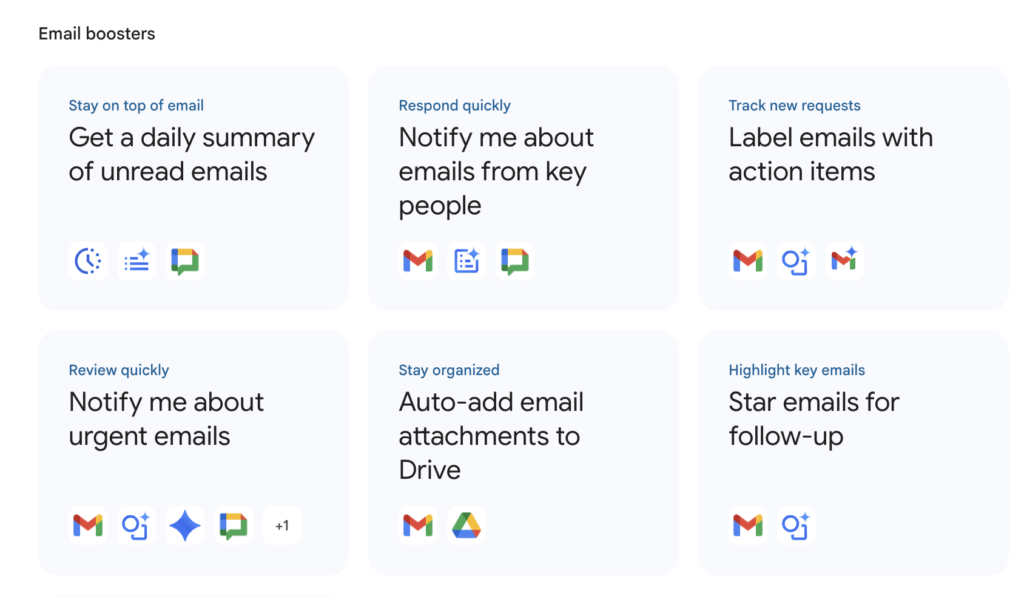Viewport: 1024px width, 596px height.
Task: Select 'Label emails with action items' card
Action: click(x=830, y=155)
